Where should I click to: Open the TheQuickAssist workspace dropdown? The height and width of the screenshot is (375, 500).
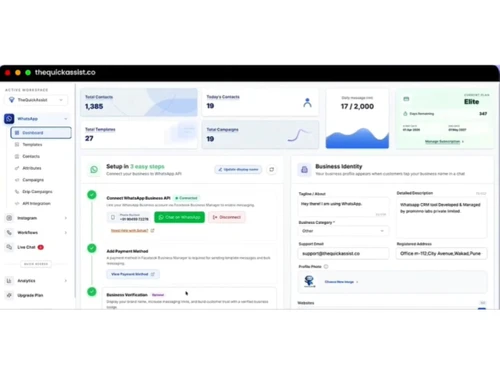(36, 100)
